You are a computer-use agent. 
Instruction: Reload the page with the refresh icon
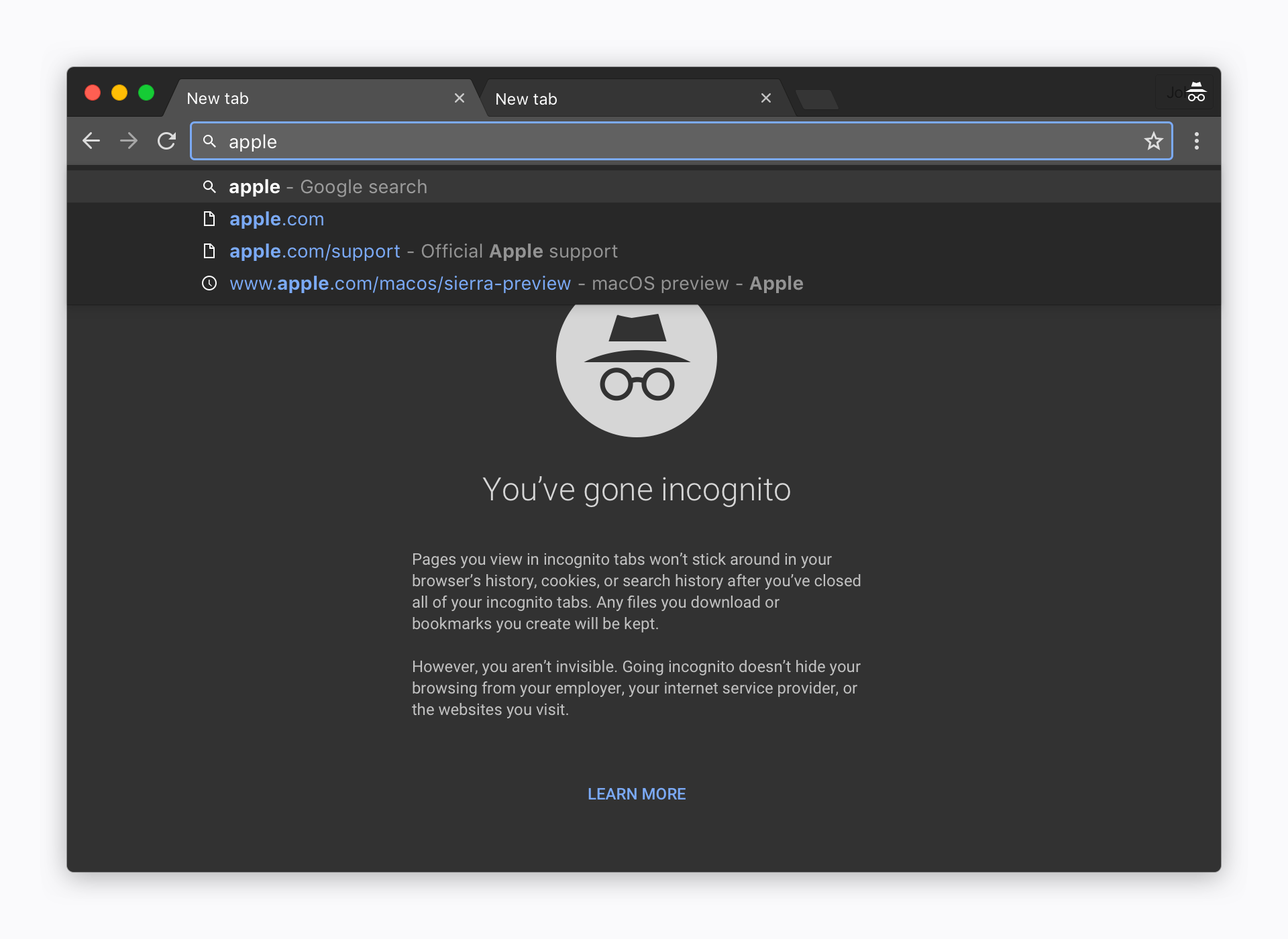pyautogui.click(x=166, y=141)
